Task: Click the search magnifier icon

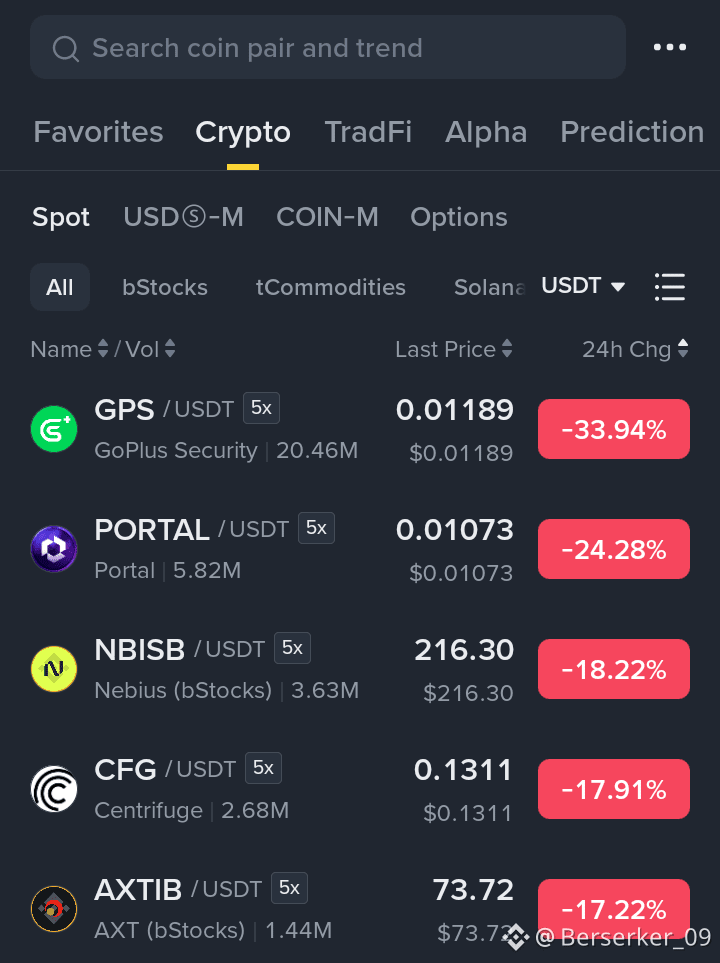Action: pyautogui.click(x=66, y=49)
